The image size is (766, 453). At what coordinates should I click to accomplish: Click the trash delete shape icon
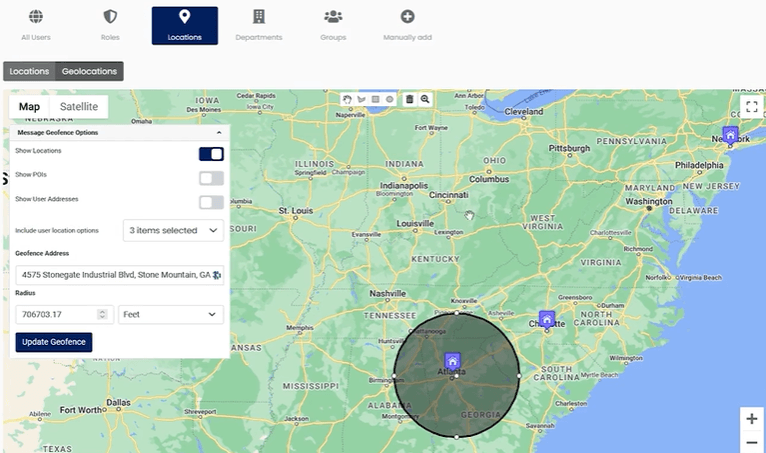click(x=409, y=99)
